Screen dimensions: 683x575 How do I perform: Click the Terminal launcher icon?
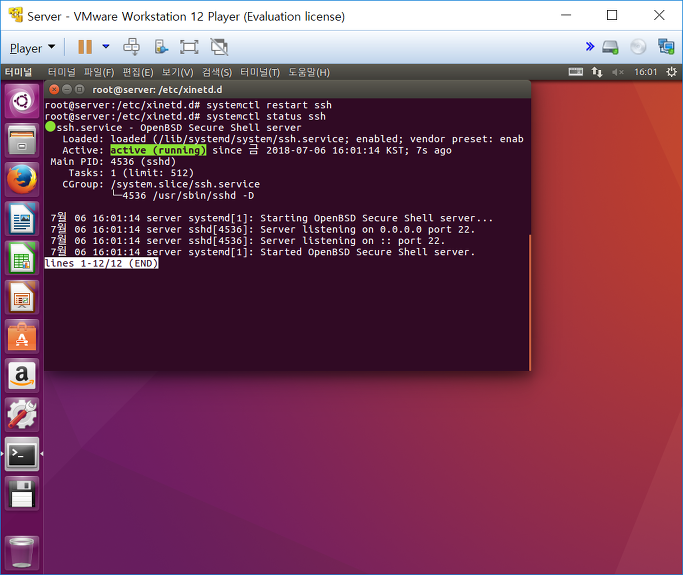coord(22,454)
